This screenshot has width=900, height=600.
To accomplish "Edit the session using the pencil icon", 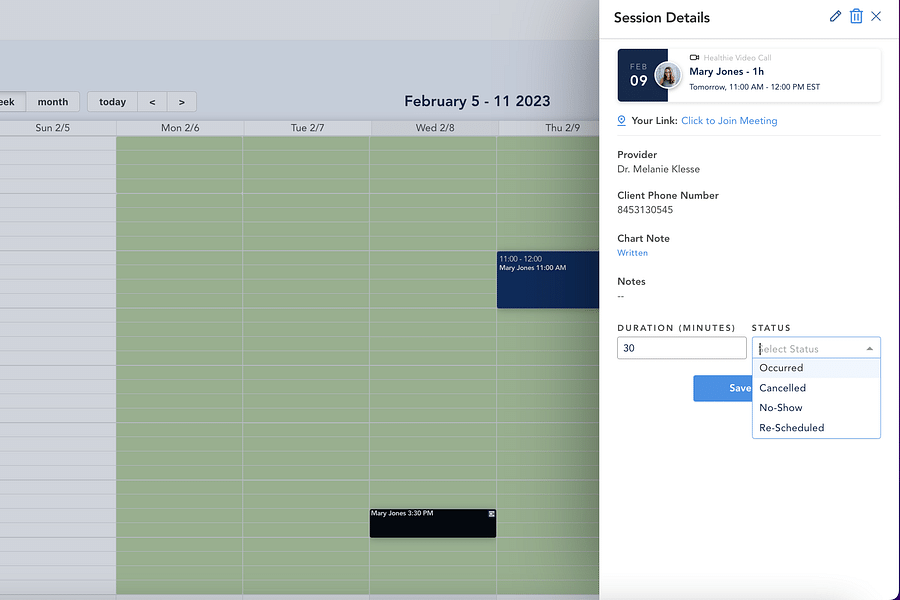I will [x=835, y=16].
